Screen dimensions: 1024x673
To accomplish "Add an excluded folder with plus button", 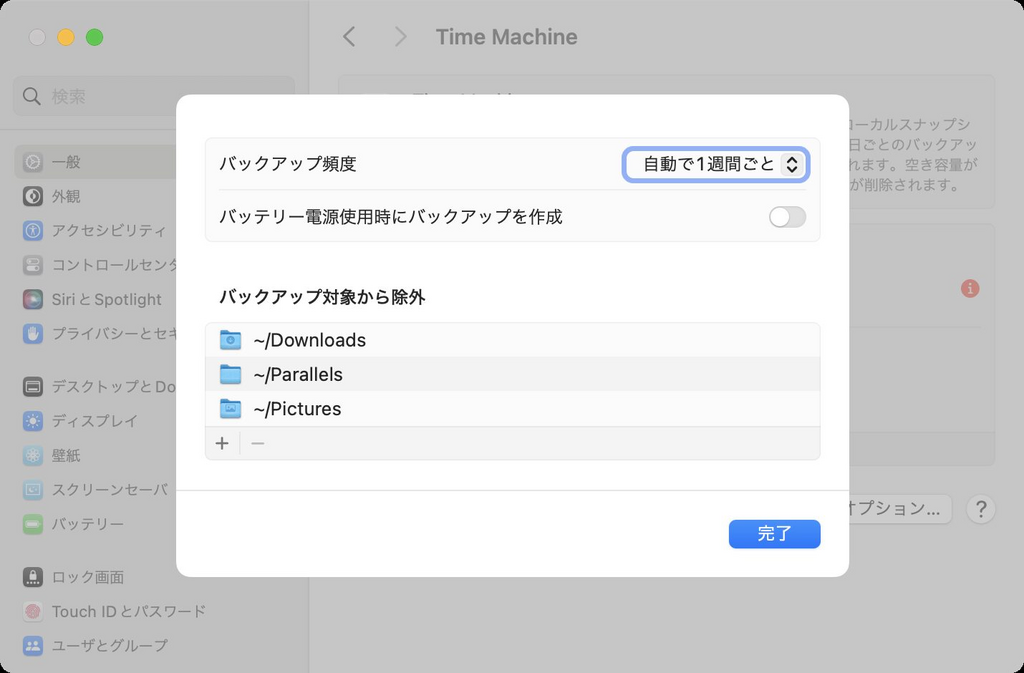I will [x=222, y=443].
